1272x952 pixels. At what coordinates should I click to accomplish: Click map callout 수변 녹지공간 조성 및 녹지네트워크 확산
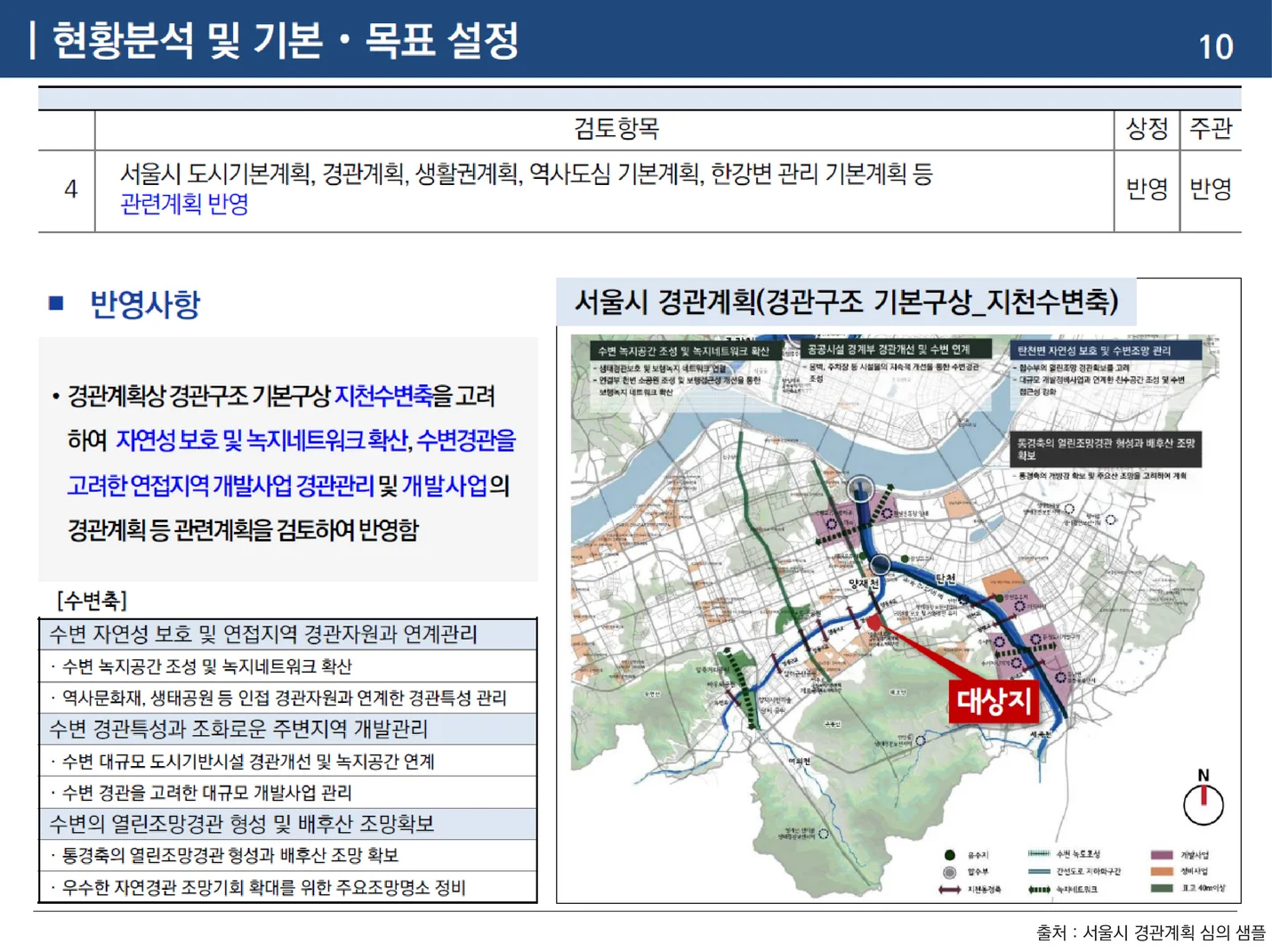684,351
